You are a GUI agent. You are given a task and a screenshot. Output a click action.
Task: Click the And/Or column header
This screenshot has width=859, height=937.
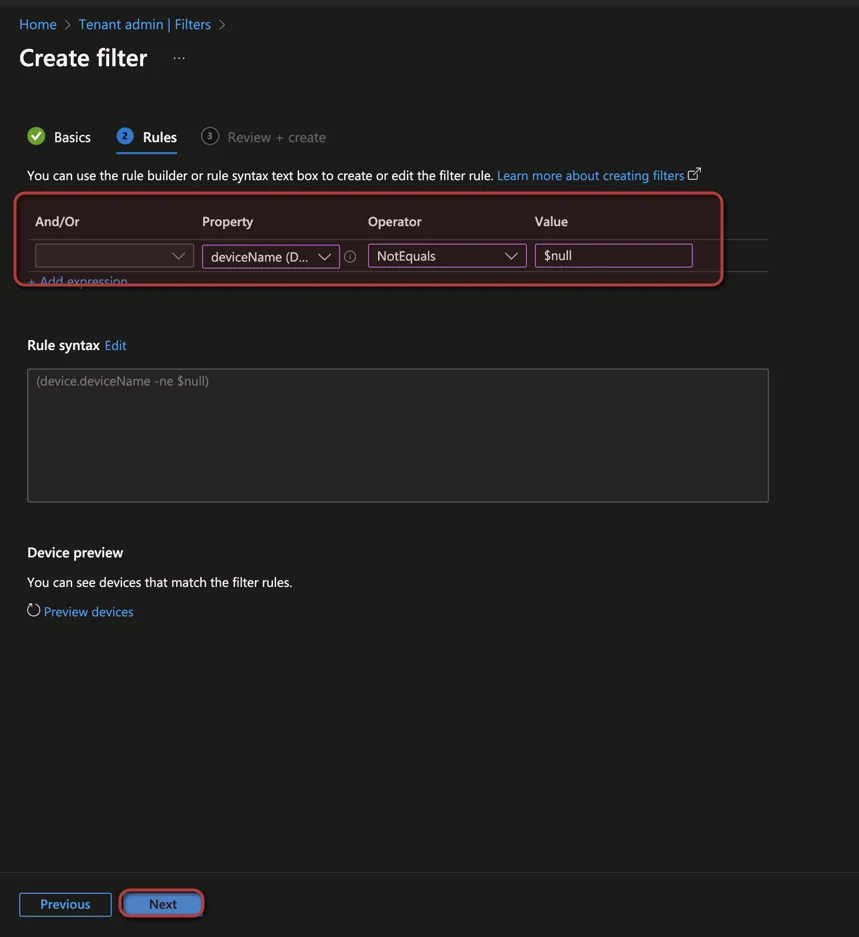coord(57,222)
